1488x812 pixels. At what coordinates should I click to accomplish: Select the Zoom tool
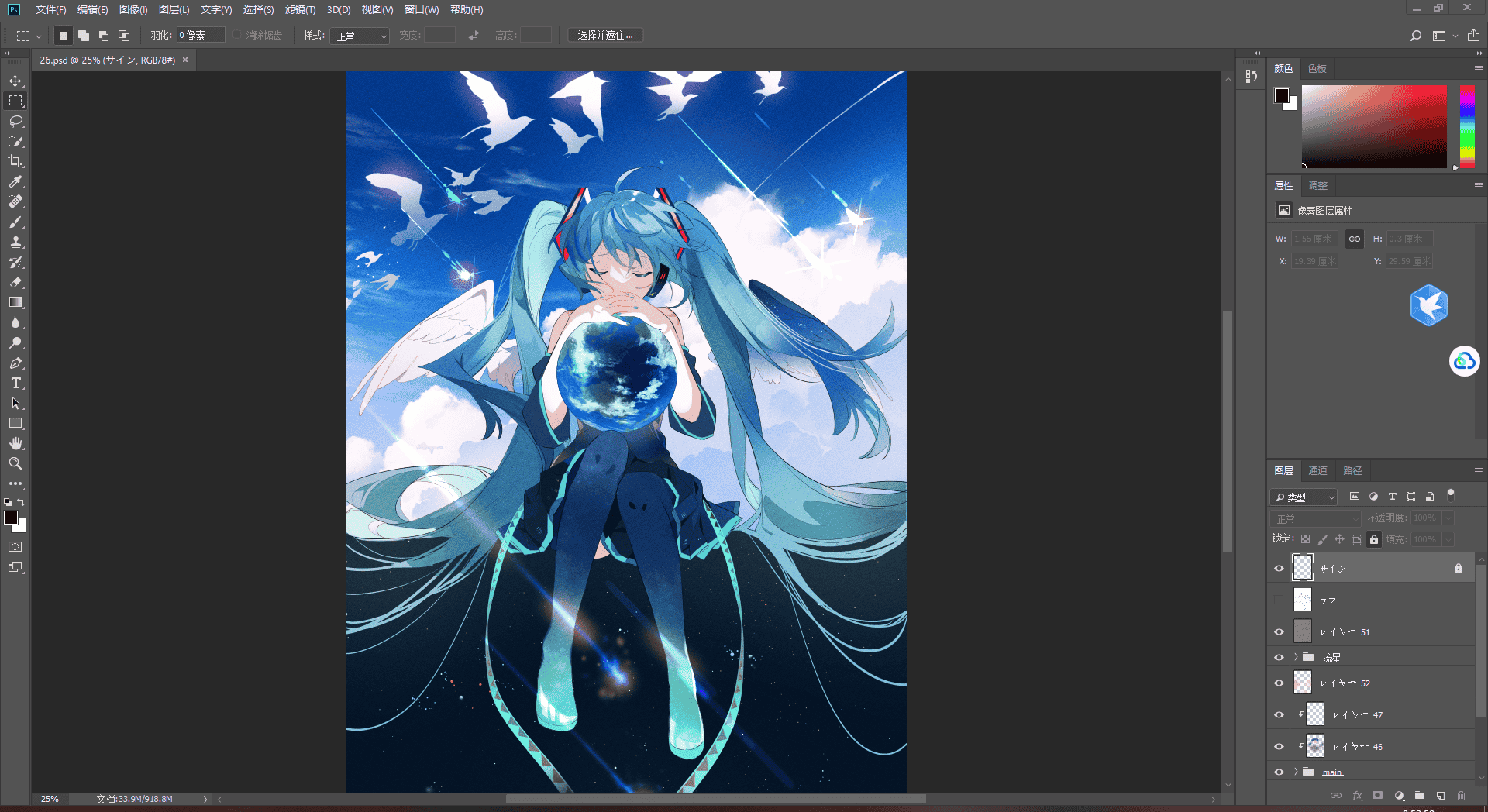click(15, 463)
